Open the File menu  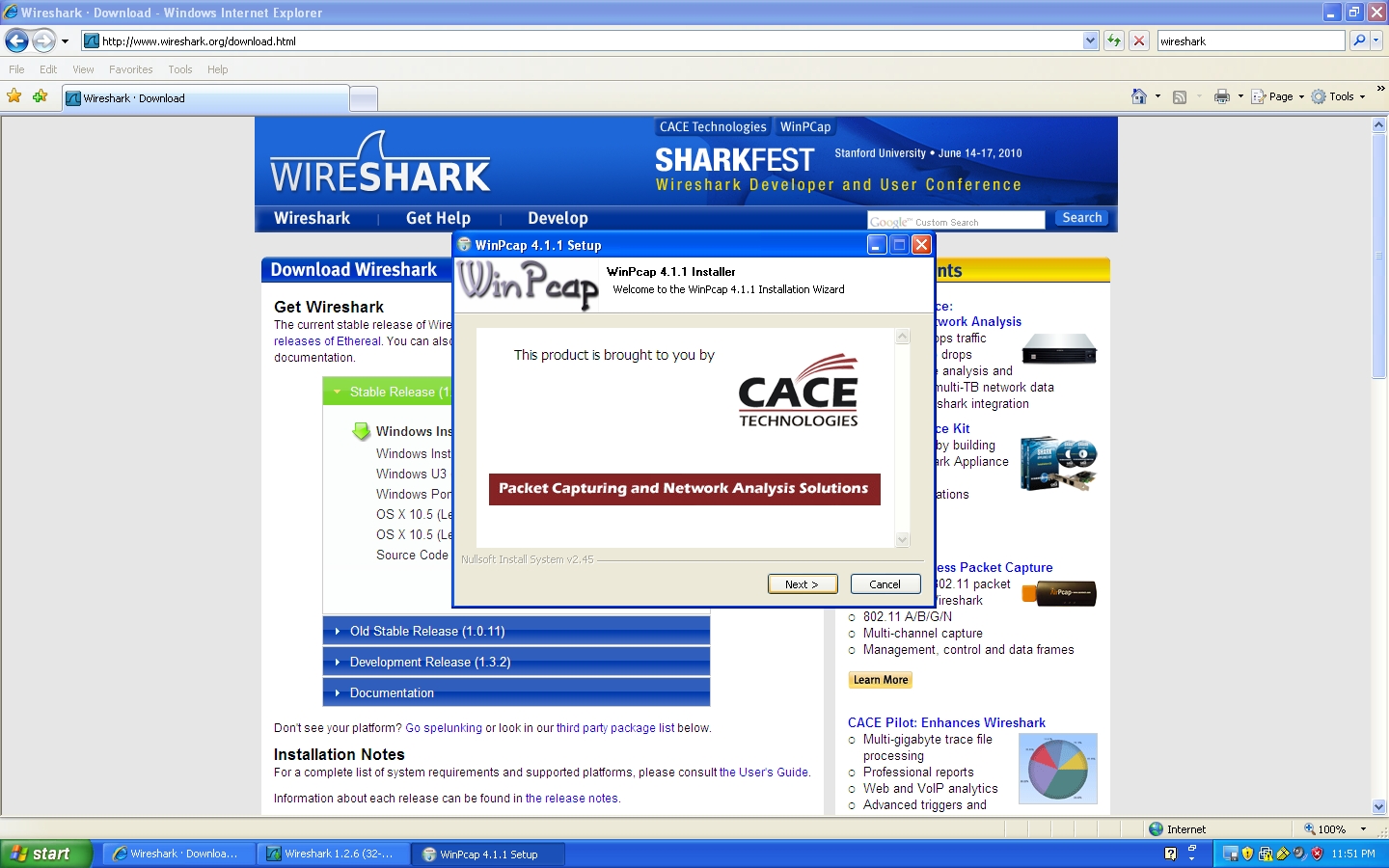16,69
